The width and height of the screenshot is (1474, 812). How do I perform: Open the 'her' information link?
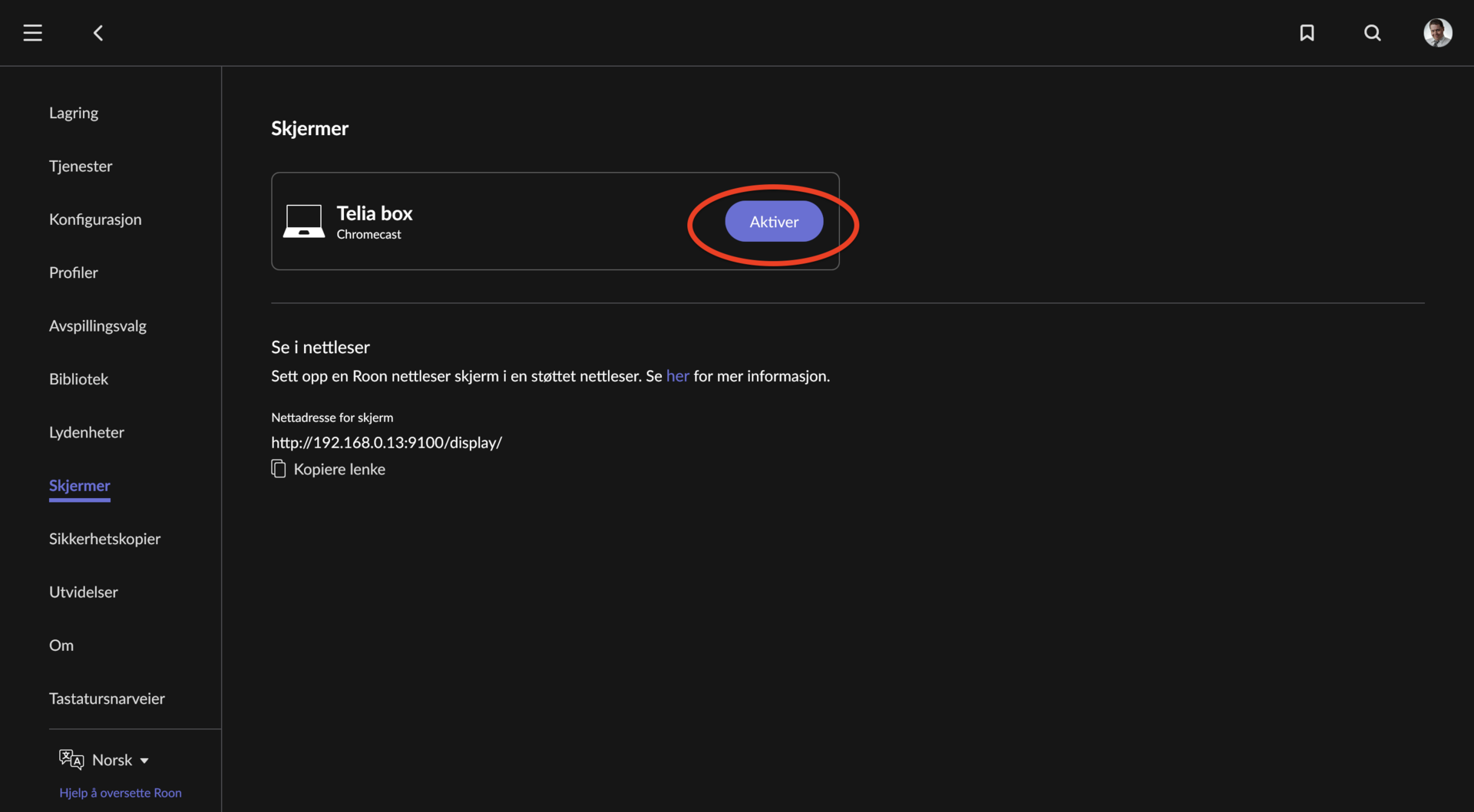click(x=677, y=376)
